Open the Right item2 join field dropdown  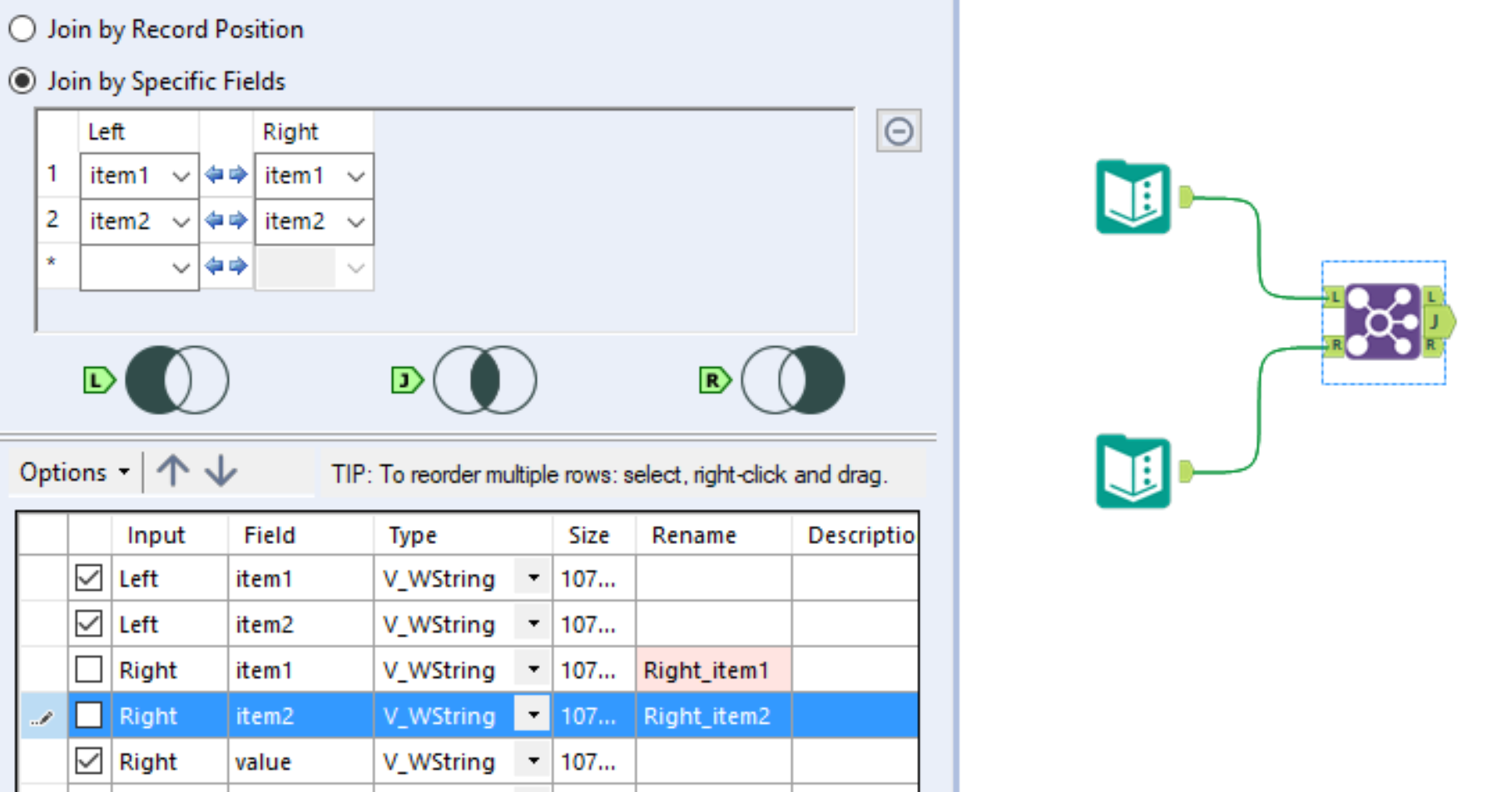point(356,220)
